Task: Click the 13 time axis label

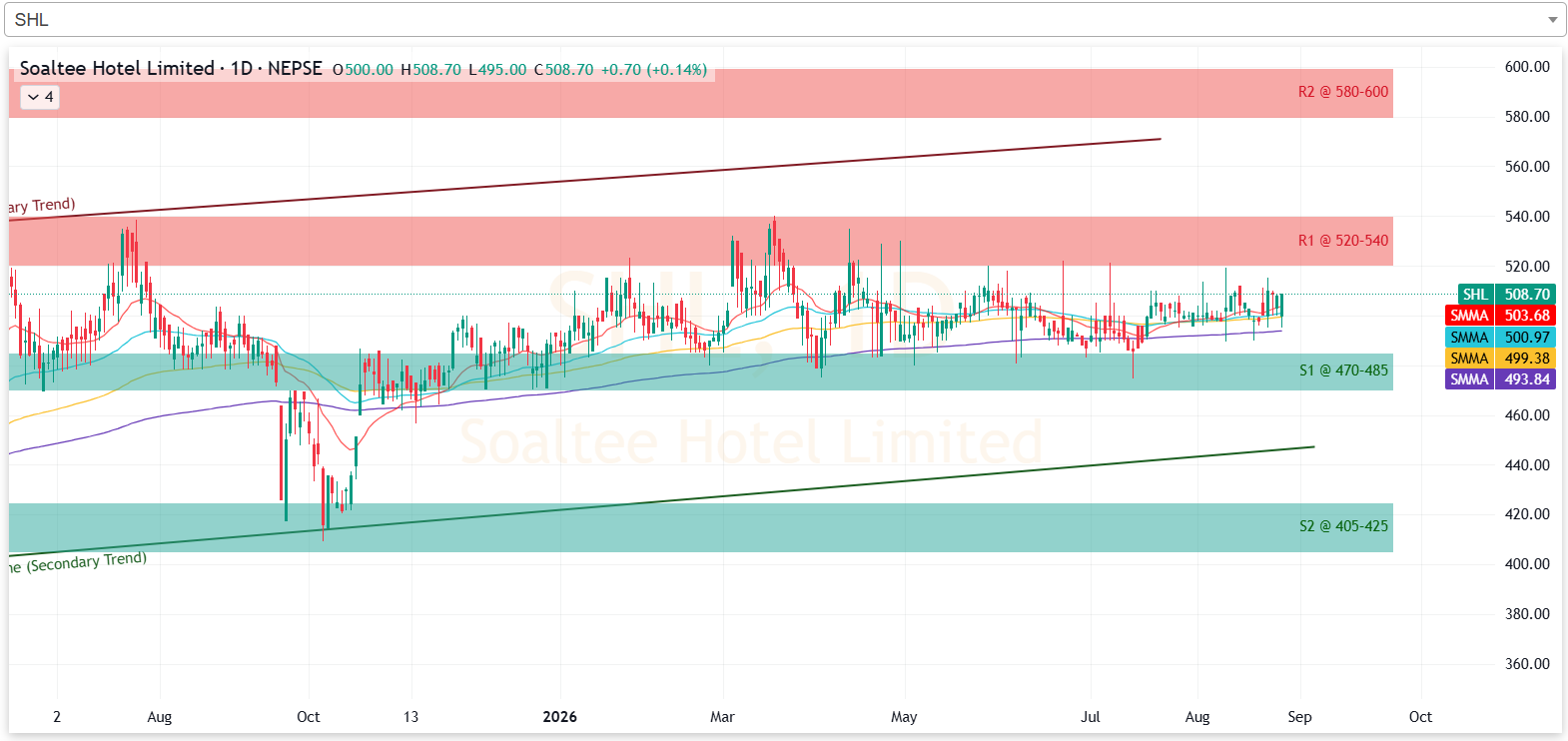Action: pyautogui.click(x=410, y=717)
